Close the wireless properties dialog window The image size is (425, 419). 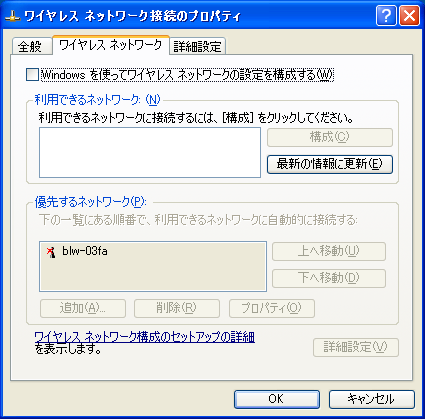410,15
